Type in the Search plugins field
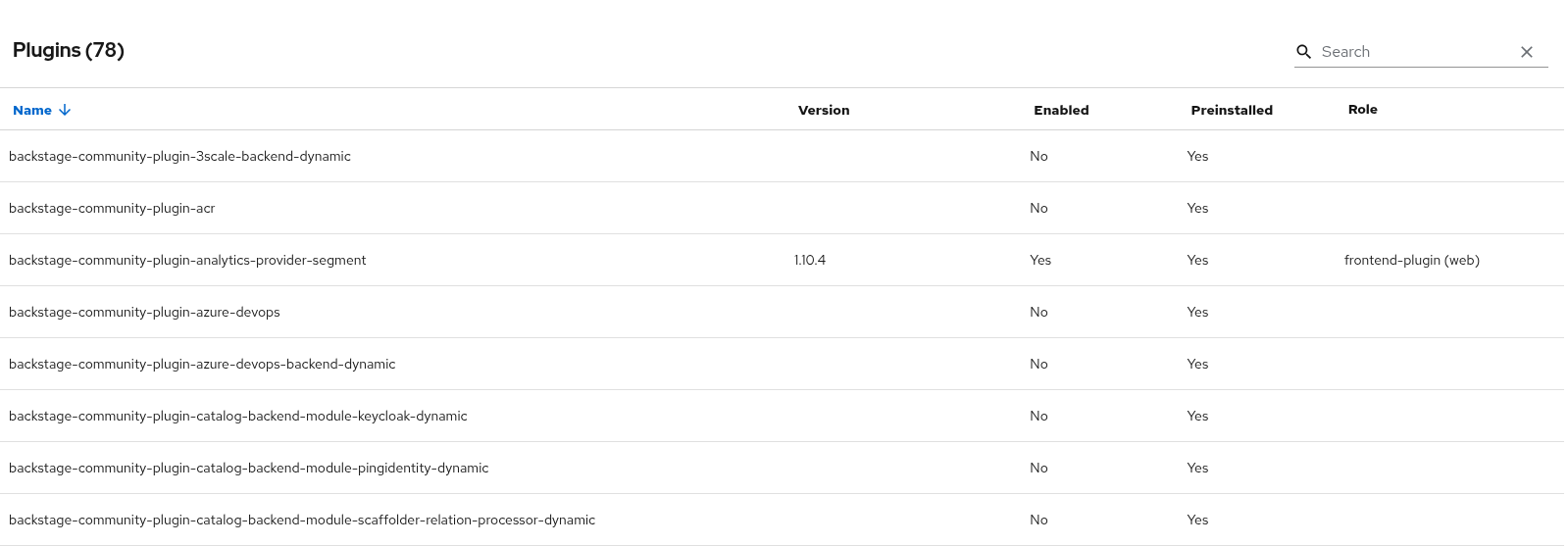Viewport: 1568px width, 546px height. click(1412, 52)
